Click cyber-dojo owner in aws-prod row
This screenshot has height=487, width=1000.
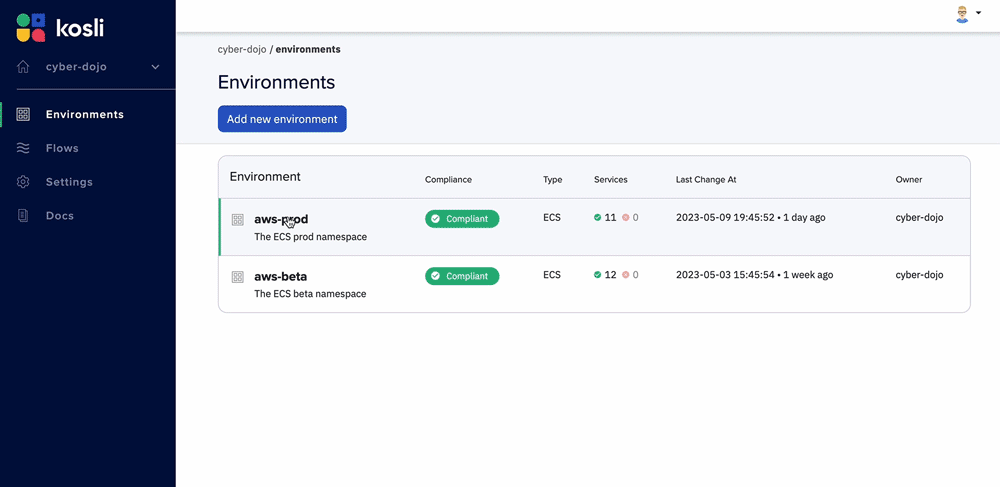920,218
